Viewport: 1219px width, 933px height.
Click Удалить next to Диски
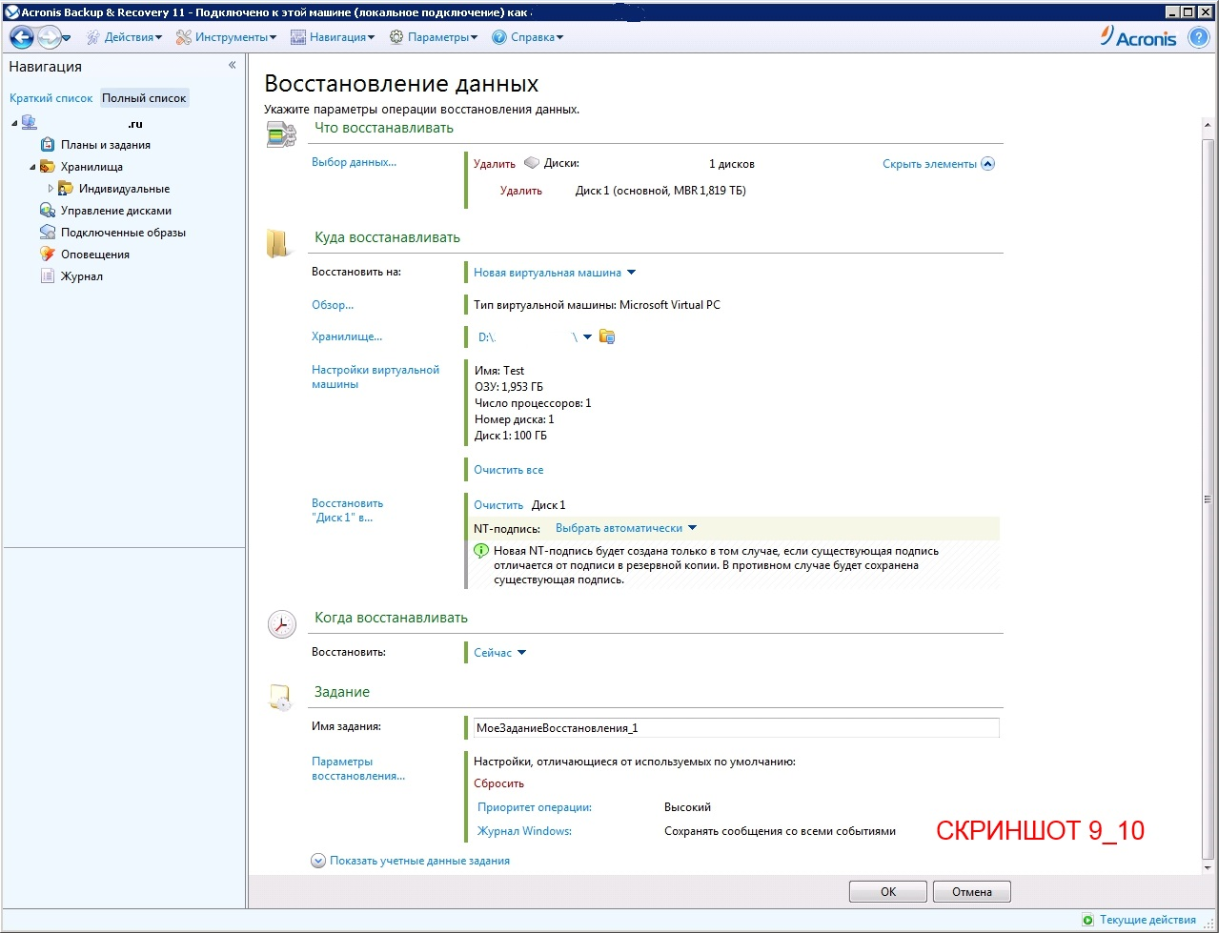click(x=494, y=164)
